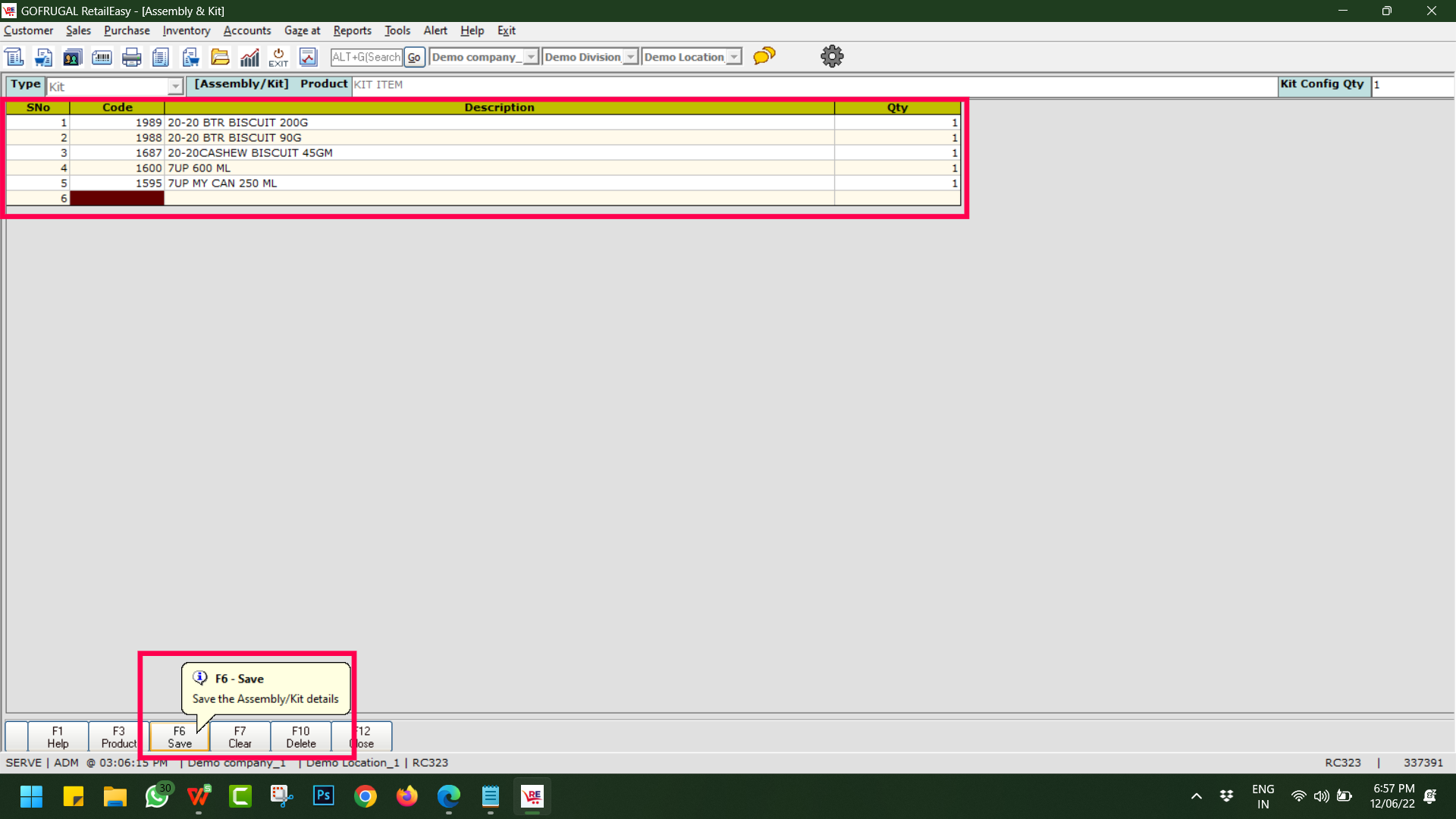Image resolution: width=1456 pixels, height=819 pixels.
Task: Click the printer icon in the toolbar
Action: [x=131, y=57]
